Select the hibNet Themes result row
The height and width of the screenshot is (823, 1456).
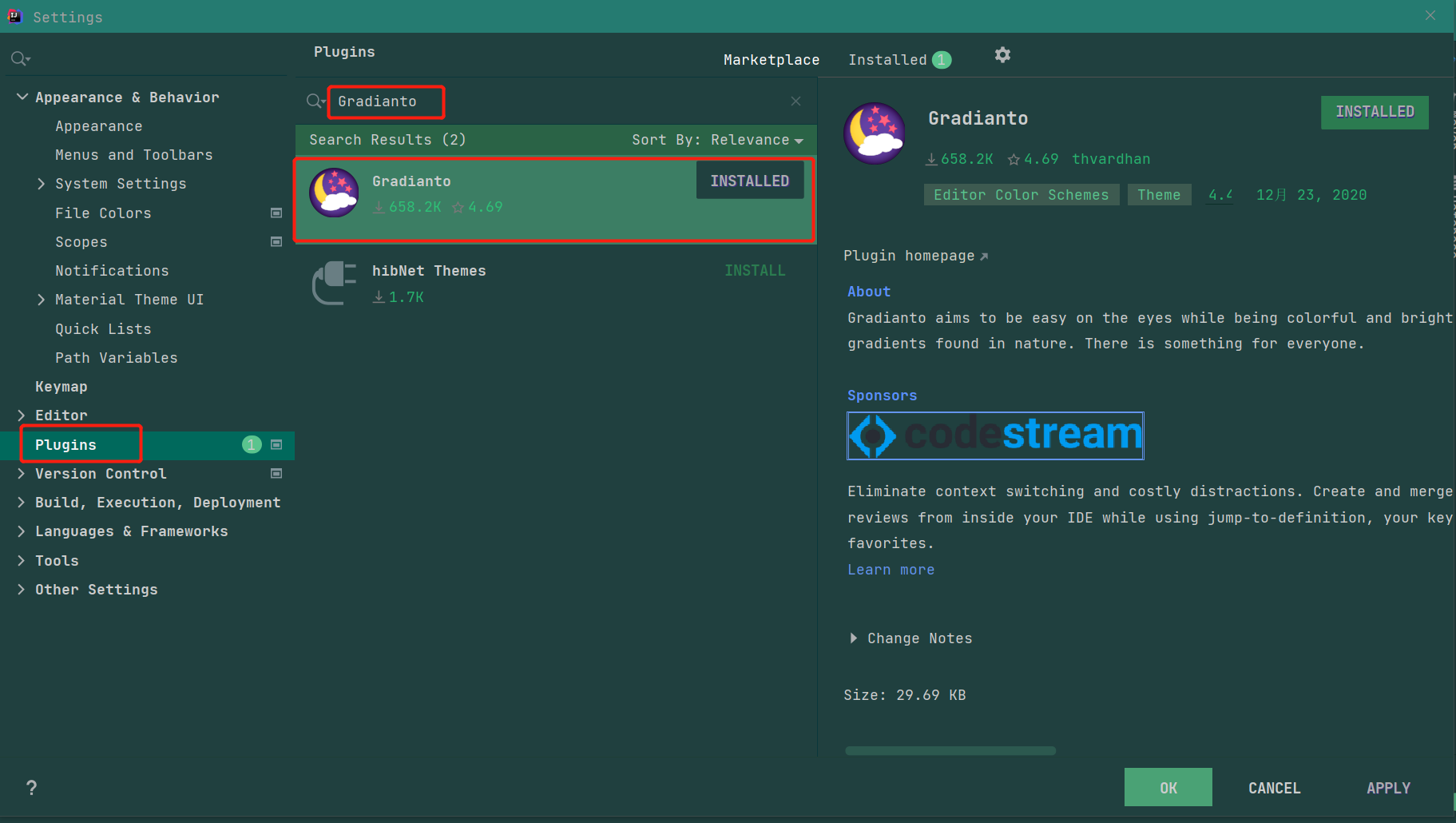tap(556, 284)
